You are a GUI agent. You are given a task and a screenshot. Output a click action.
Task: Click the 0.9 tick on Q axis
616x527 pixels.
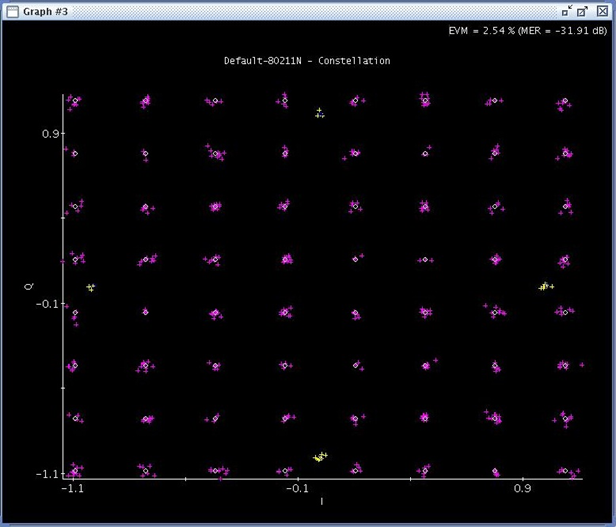(50, 134)
